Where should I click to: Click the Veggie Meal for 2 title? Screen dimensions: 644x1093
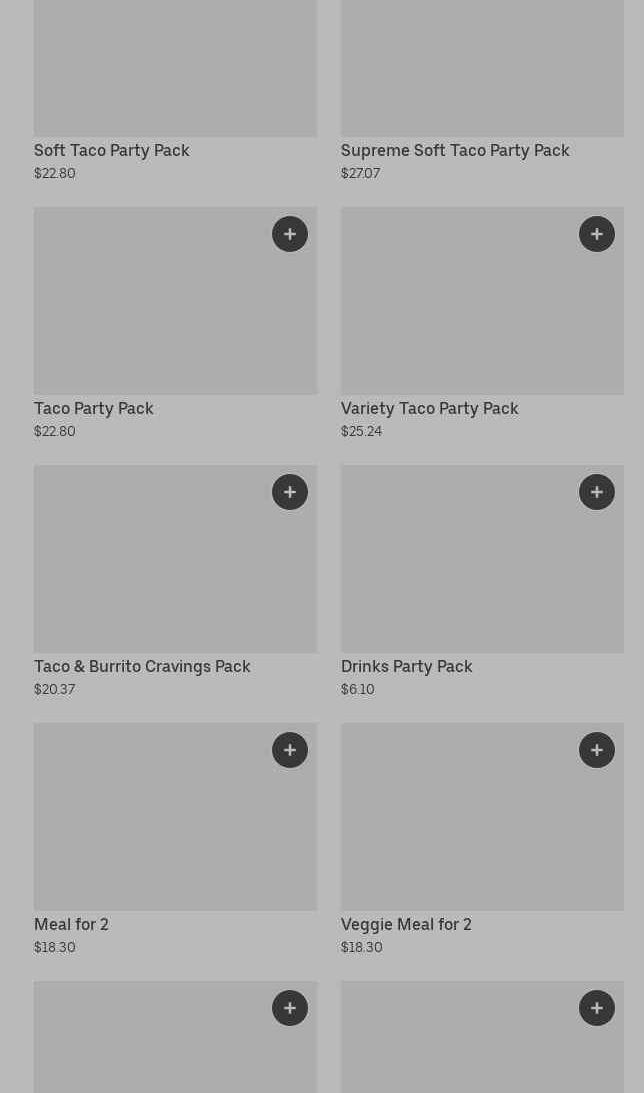click(x=406, y=924)
